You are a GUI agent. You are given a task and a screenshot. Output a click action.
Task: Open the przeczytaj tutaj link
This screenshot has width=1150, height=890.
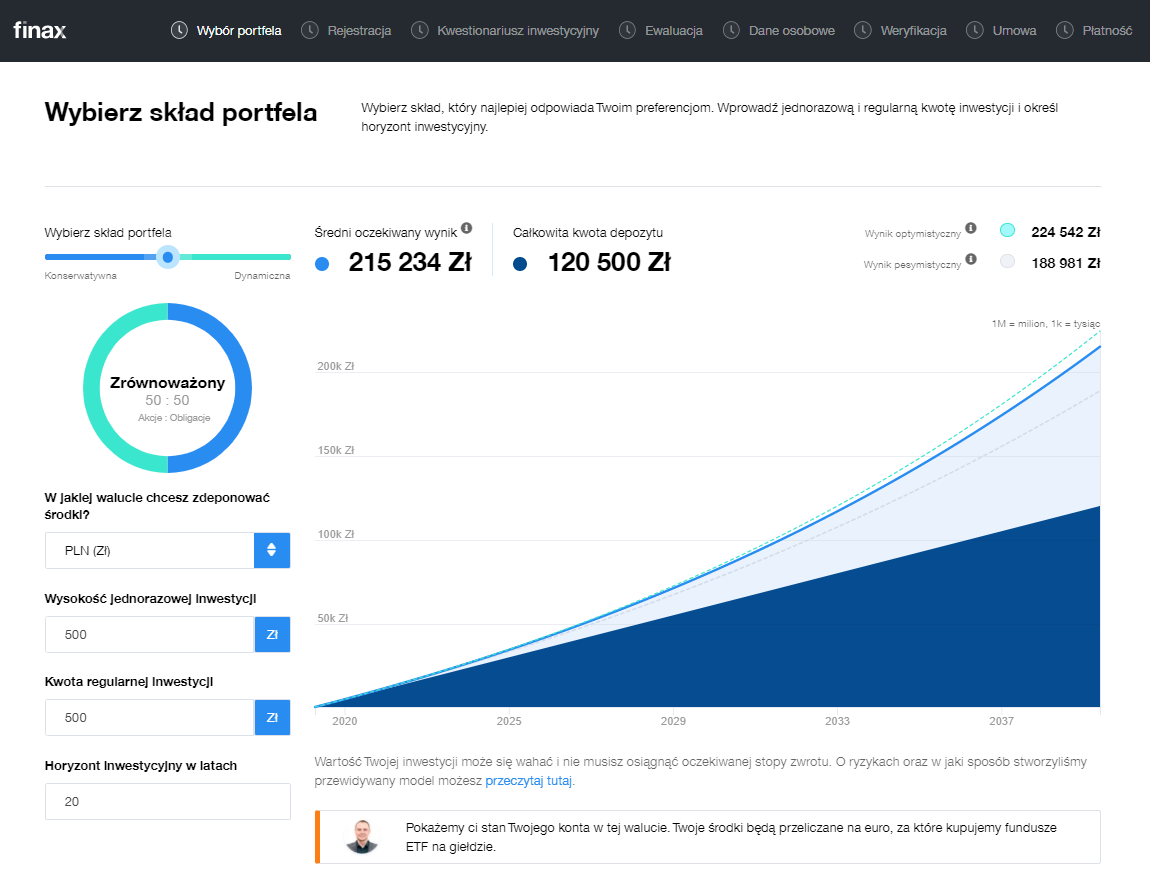pos(529,781)
